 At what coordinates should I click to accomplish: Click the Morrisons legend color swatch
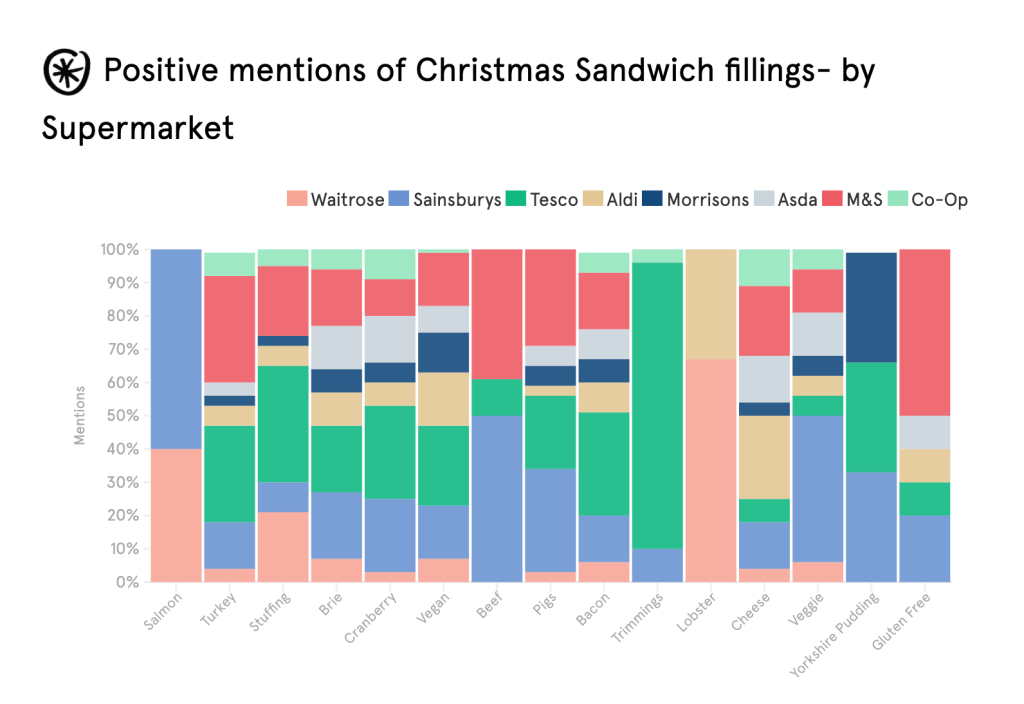(652, 199)
